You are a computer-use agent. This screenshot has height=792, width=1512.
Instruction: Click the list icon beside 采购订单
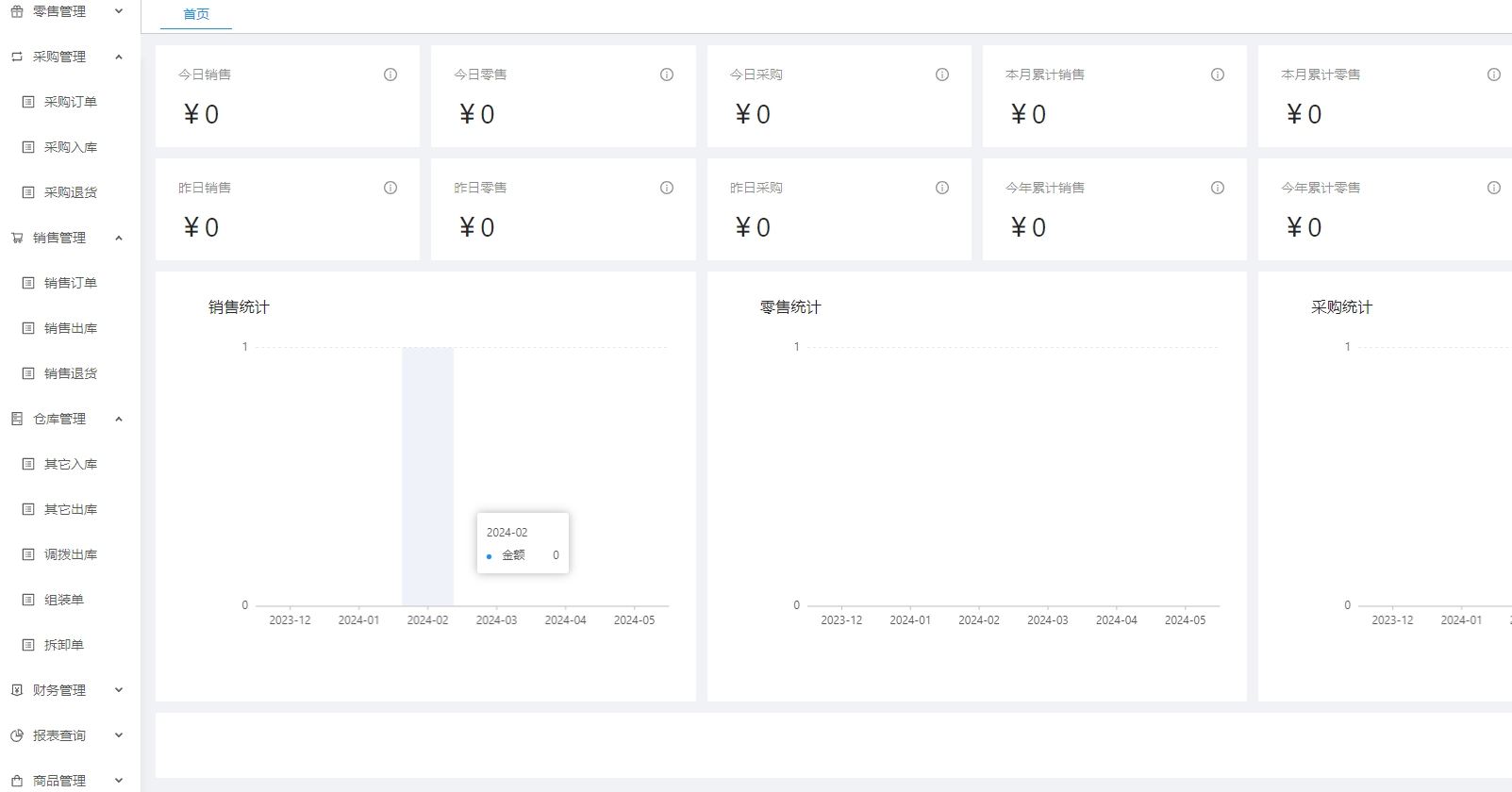coord(28,102)
